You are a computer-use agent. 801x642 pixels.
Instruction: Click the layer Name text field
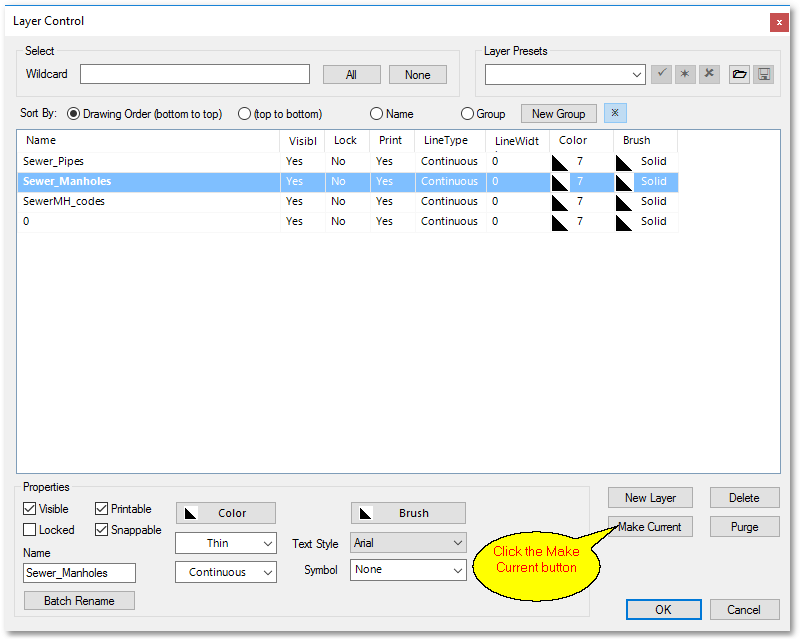(79, 573)
